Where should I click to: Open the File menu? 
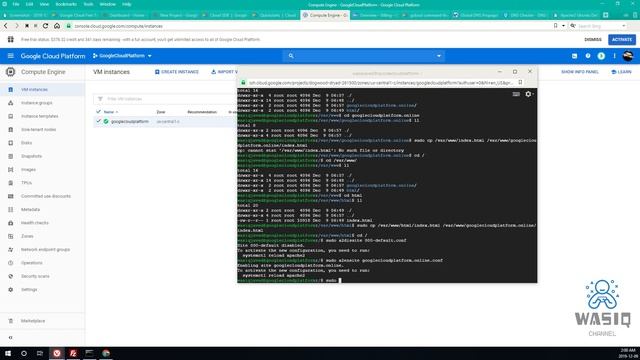[x=16, y=4]
